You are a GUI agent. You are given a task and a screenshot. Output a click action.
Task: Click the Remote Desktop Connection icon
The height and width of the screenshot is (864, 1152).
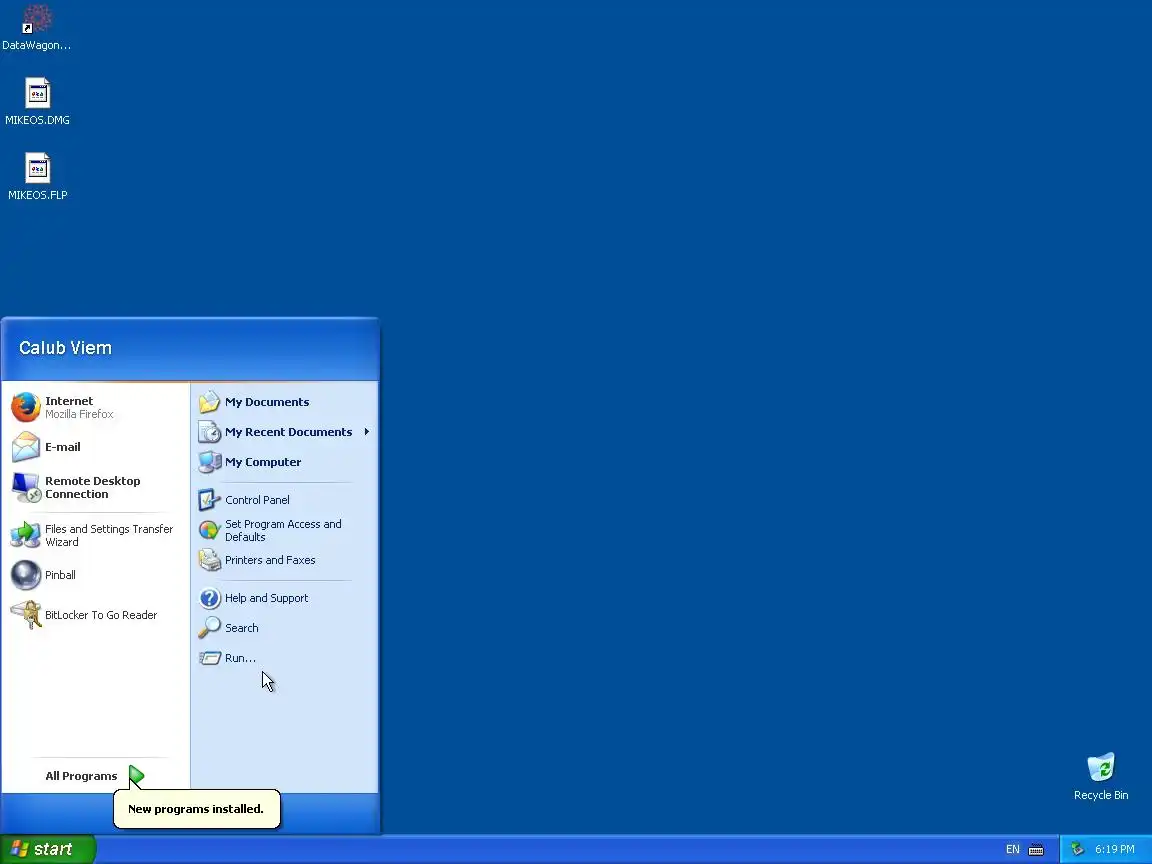[x=26, y=487]
